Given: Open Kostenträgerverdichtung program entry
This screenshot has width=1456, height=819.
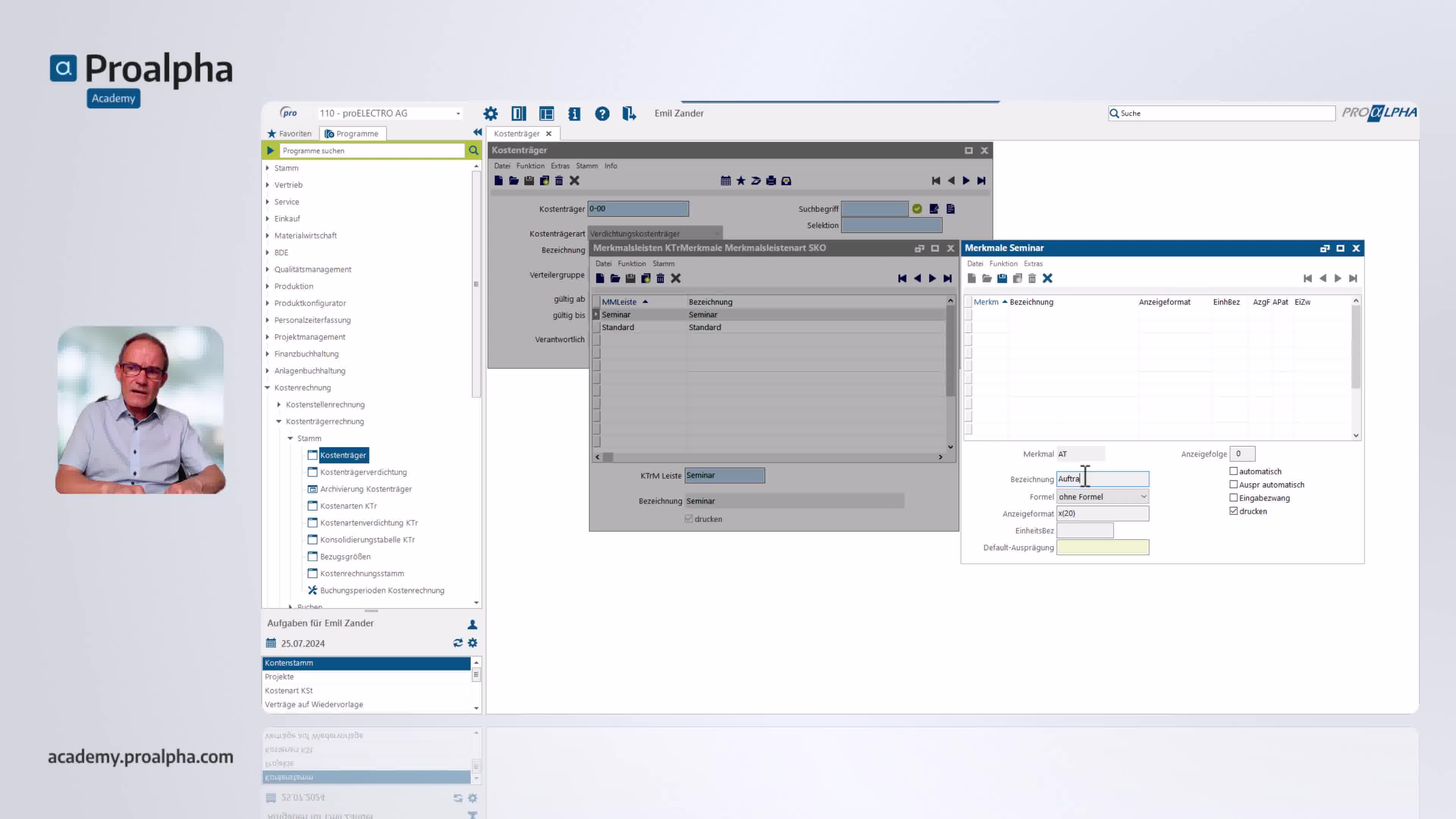Looking at the screenshot, I should click(363, 472).
